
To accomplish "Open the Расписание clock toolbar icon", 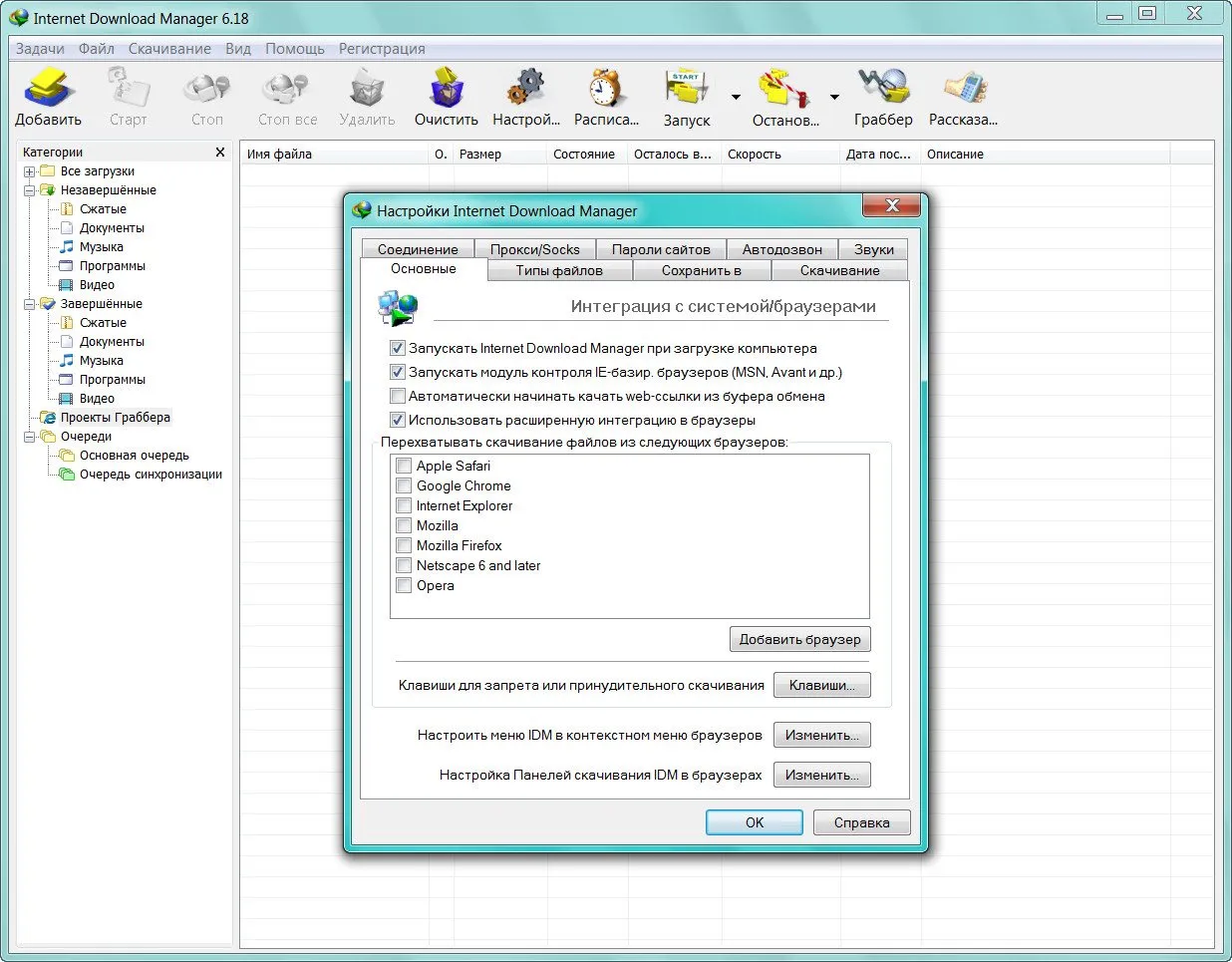I will [606, 88].
